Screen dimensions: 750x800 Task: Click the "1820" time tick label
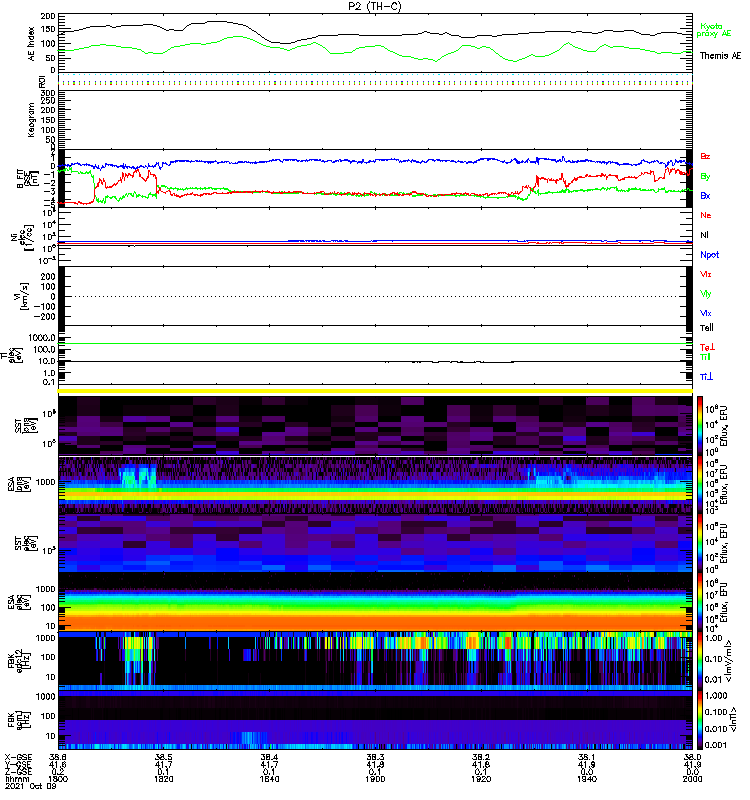click(164, 779)
